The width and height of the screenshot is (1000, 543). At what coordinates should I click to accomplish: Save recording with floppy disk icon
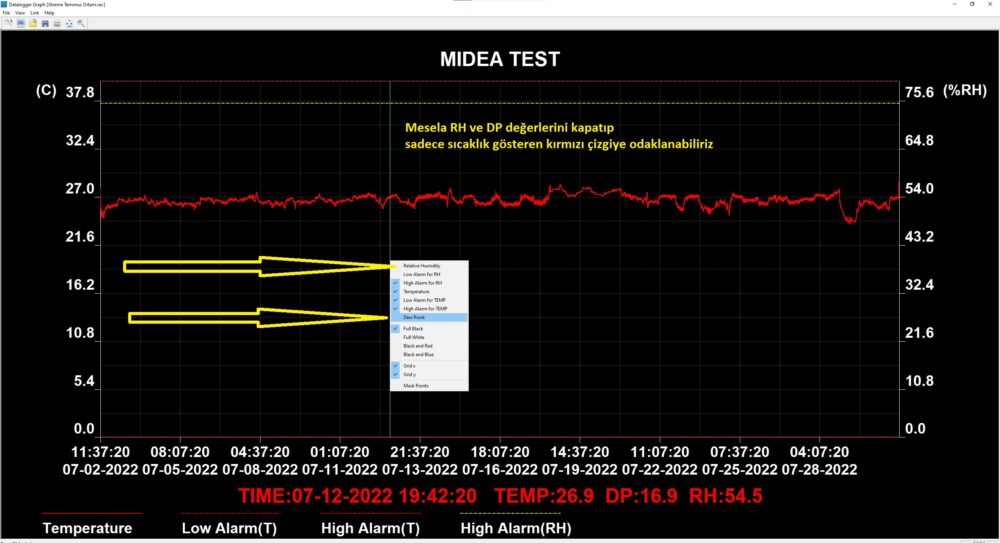45,23
